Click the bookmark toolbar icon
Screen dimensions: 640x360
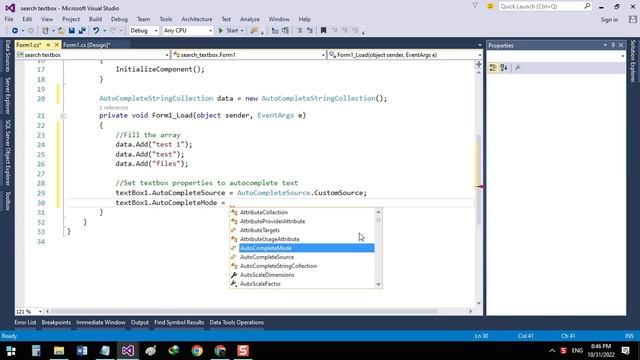click(x=323, y=31)
